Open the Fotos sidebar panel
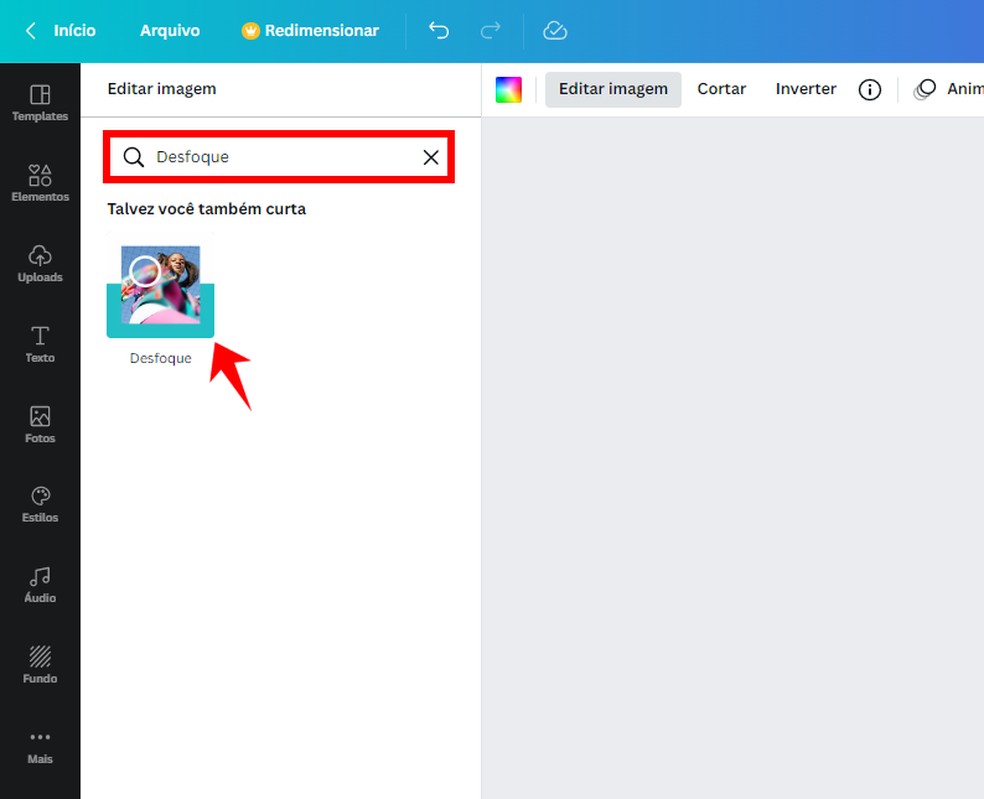 click(x=40, y=424)
